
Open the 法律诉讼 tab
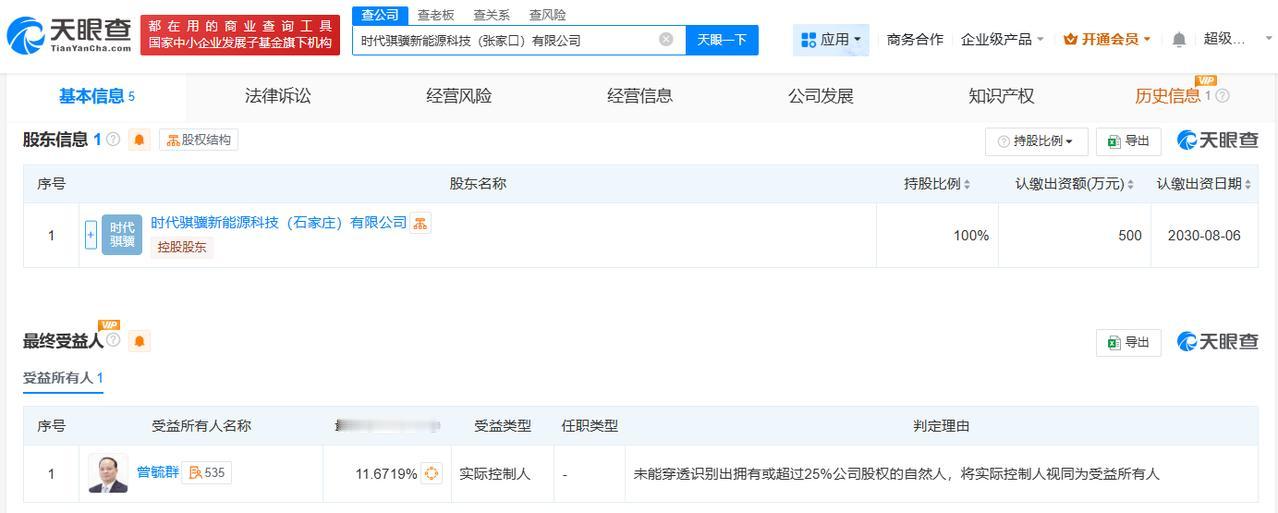tap(278, 96)
